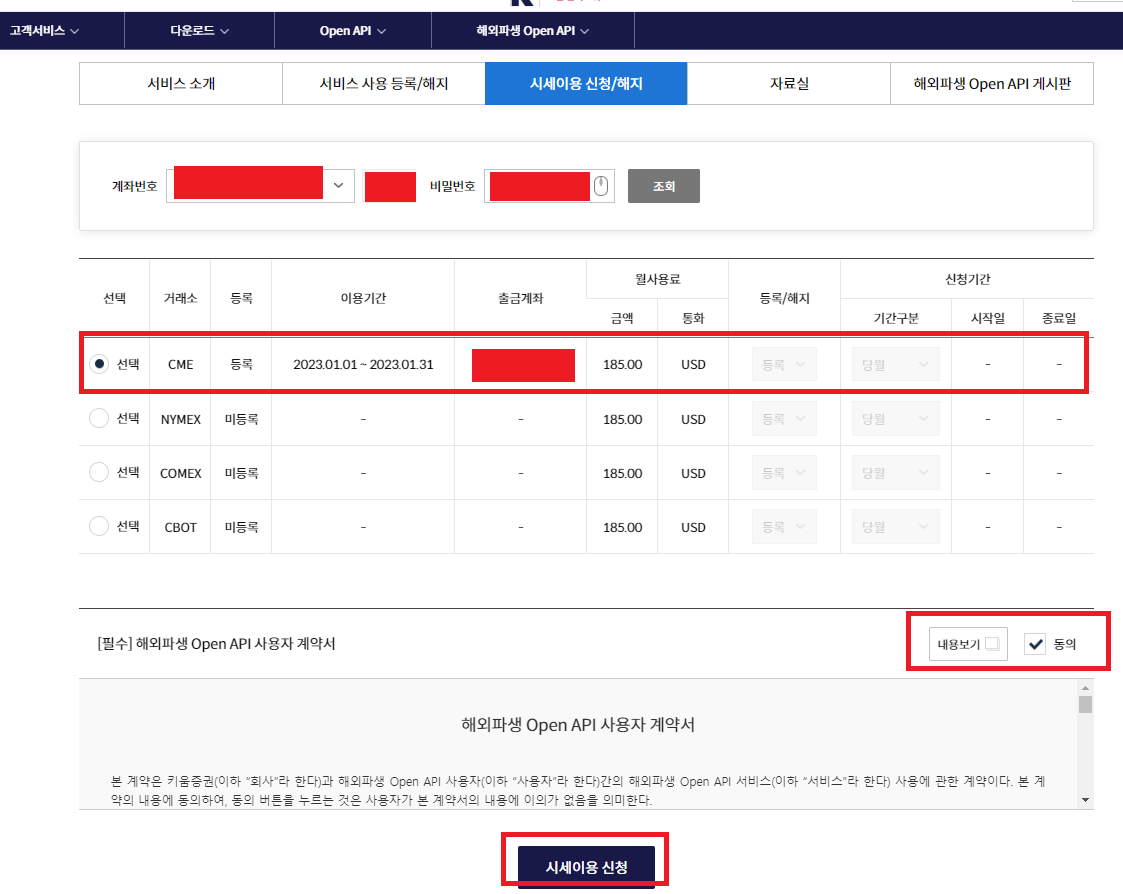Open the CME row 당월 period dropdown
The height and width of the screenshot is (894, 1123).
[895, 365]
